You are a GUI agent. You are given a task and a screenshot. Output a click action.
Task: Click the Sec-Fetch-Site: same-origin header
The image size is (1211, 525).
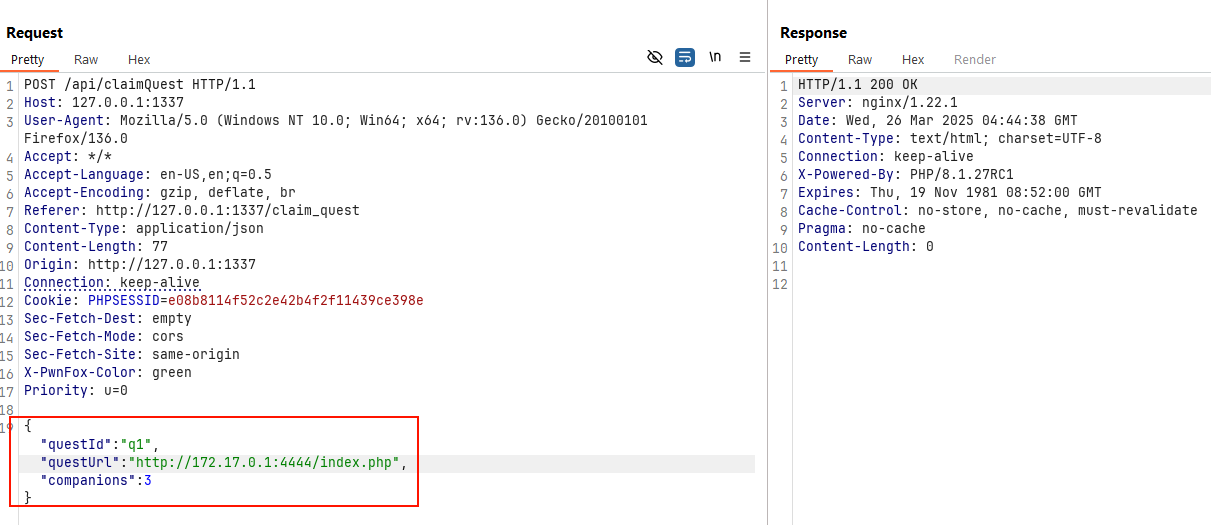132,355
